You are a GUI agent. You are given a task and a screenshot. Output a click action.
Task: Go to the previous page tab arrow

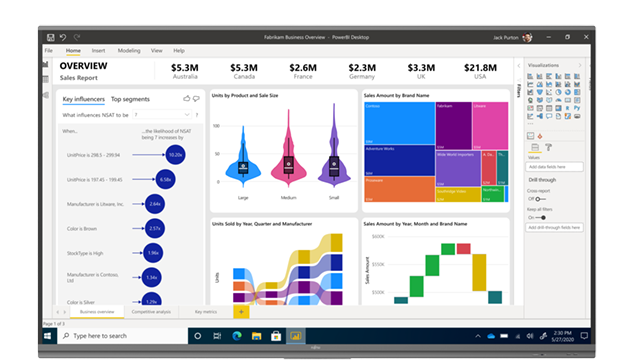click(58, 312)
